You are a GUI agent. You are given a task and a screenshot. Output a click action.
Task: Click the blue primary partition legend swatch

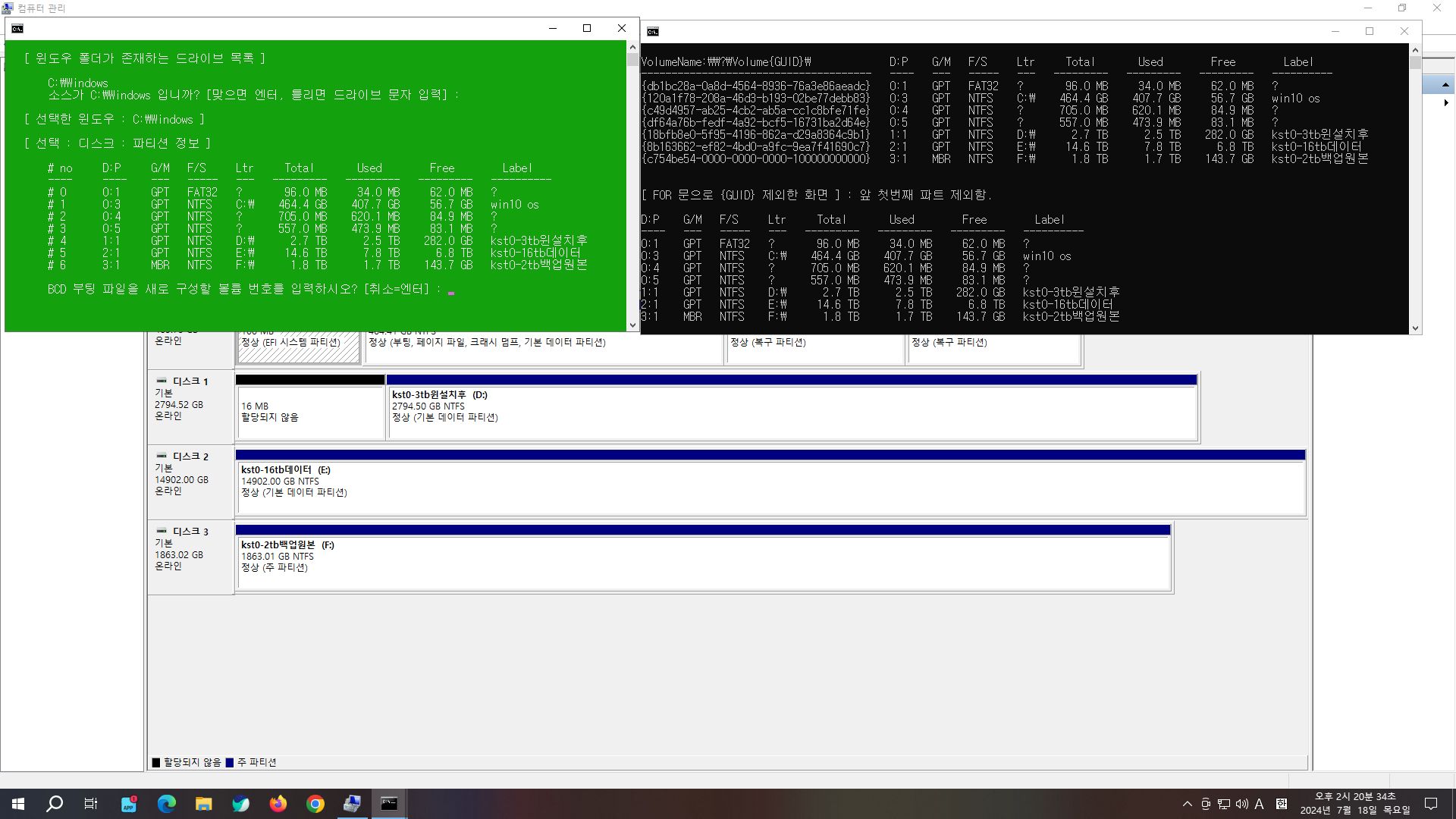click(230, 762)
